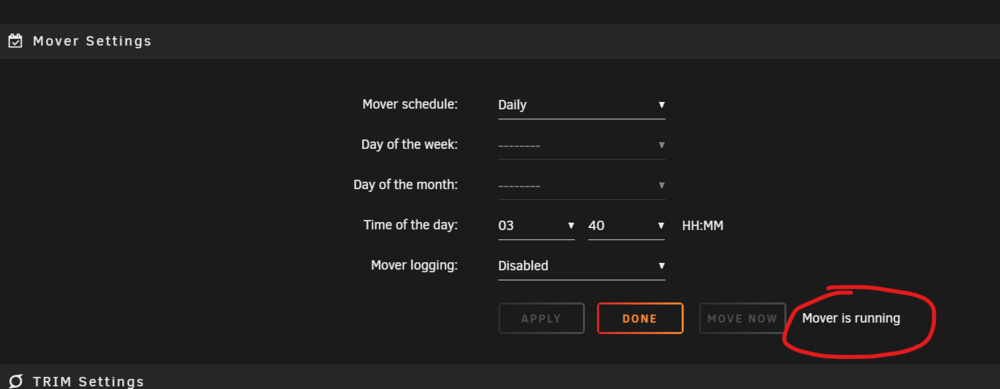This screenshot has height=389, width=1000.
Task: Click the Mover is running status text
Action: [x=851, y=318]
